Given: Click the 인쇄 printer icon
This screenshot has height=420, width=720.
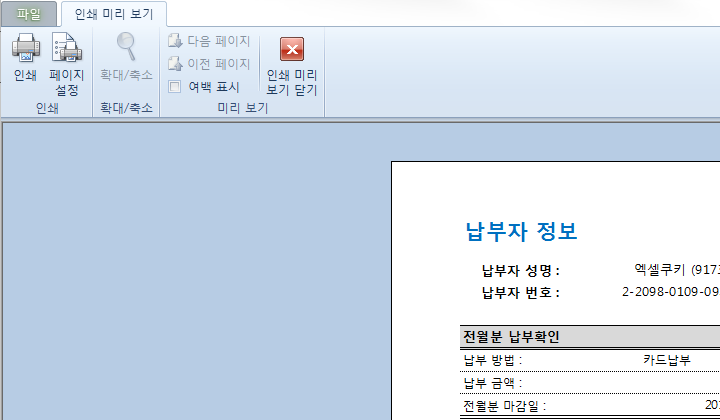Looking at the screenshot, I should (26, 48).
